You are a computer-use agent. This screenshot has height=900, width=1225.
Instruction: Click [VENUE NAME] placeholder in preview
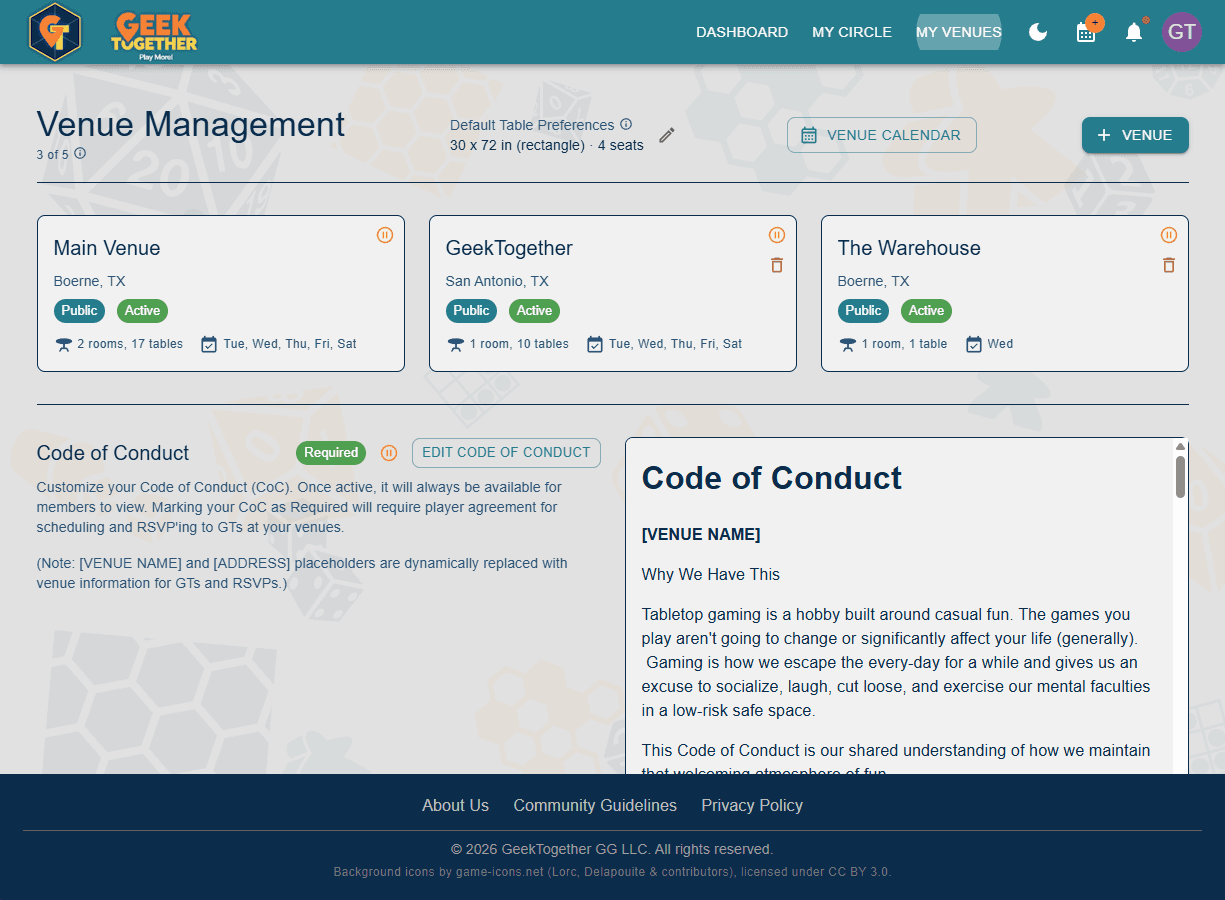click(701, 535)
